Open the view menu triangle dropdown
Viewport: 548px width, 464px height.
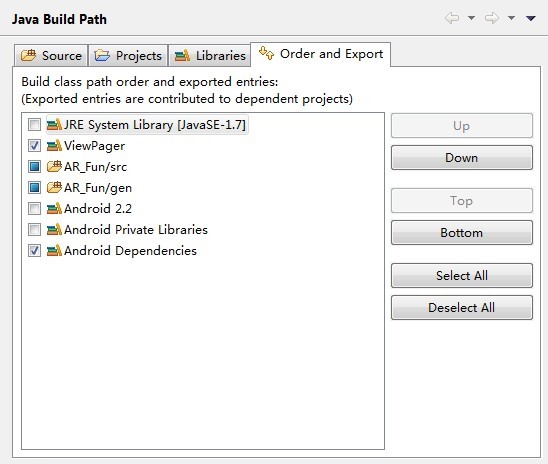pos(531,18)
